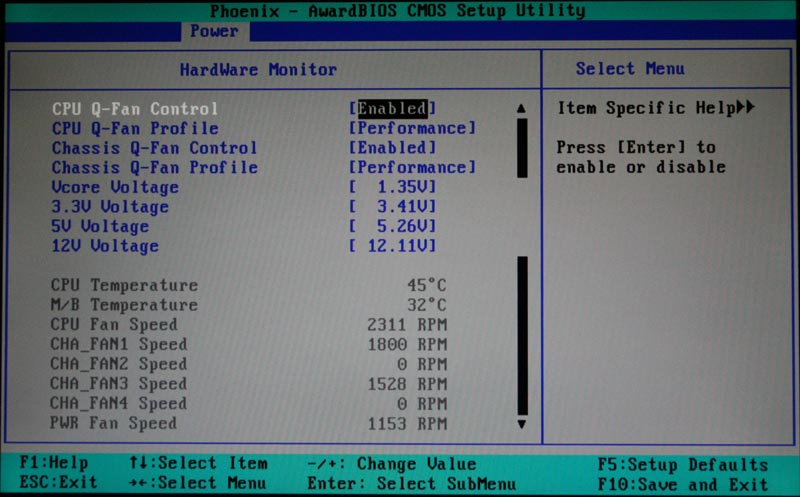Select the 12V Voltage label
The width and height of the screenshot is (800, 497).
[x=105, y=246]
